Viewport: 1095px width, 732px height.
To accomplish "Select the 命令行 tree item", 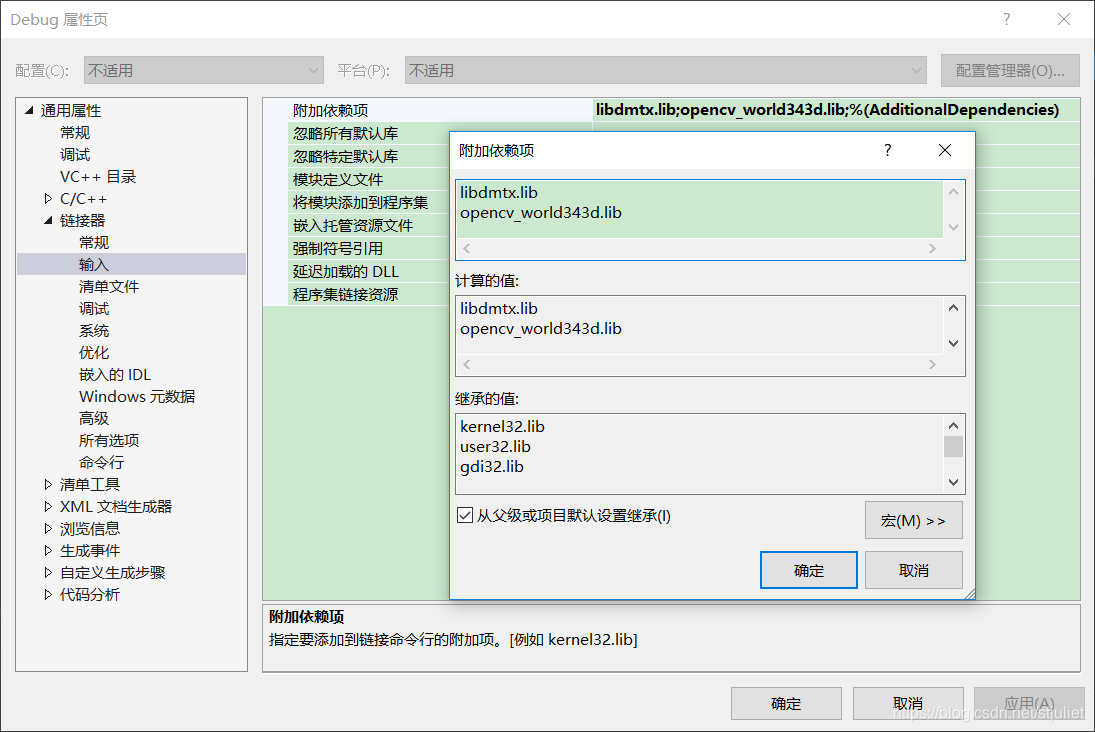I will pyautogui.click(x=101, y=461).
